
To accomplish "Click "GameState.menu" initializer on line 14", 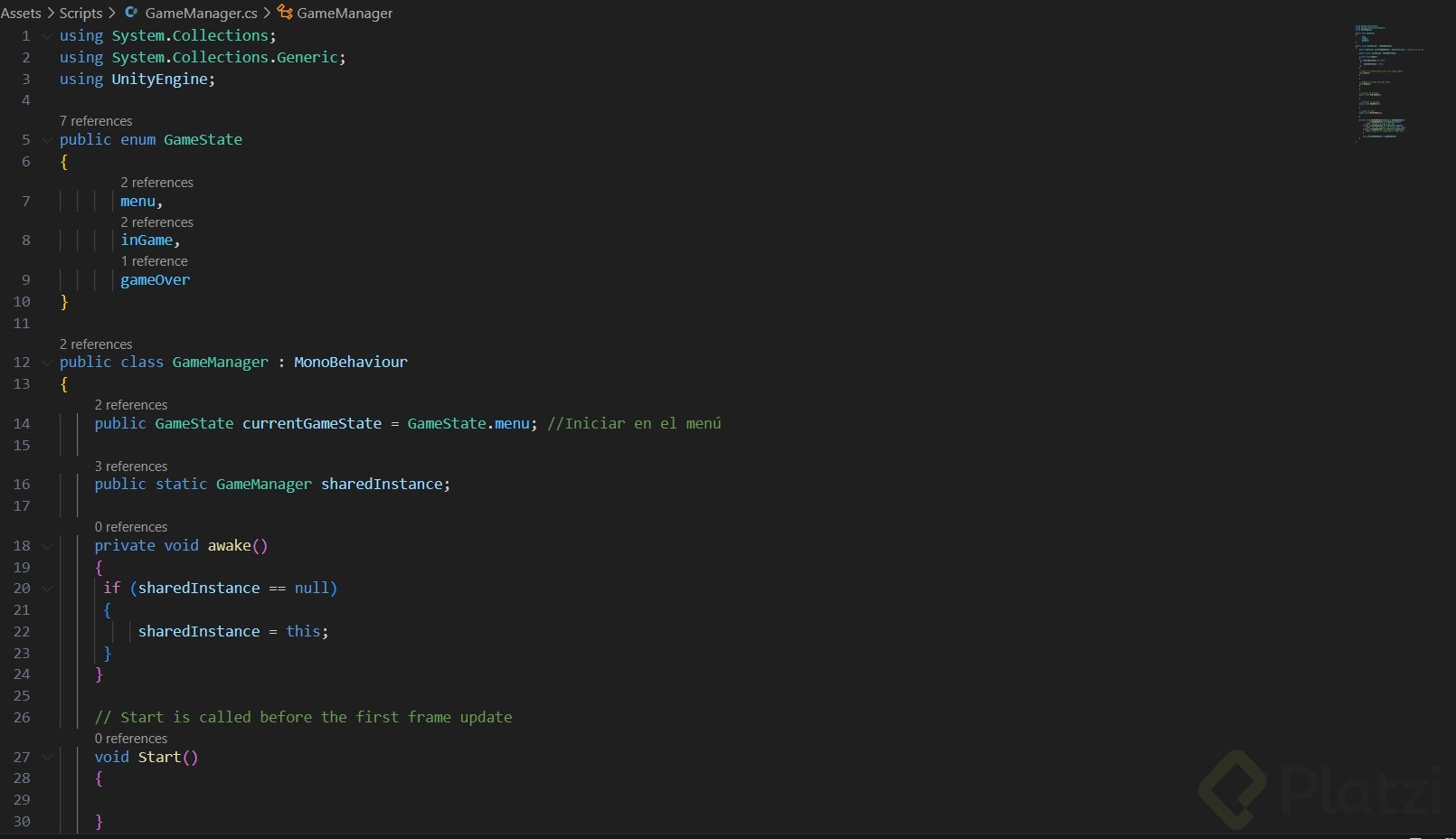I will tap(468, 424).
